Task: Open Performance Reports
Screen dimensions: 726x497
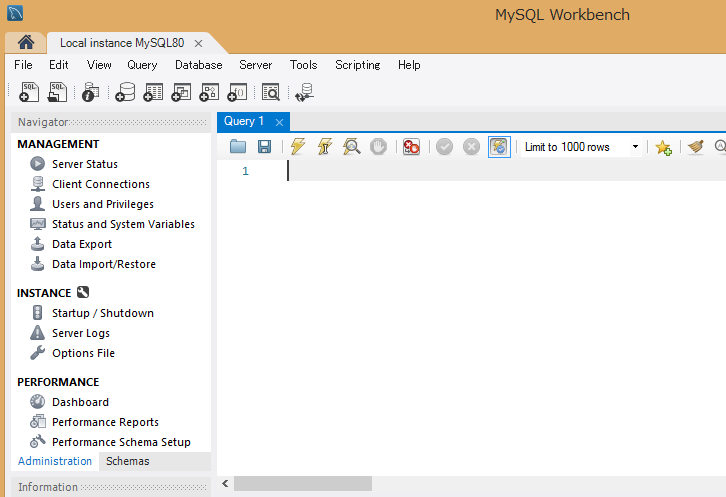Action: 105,422
